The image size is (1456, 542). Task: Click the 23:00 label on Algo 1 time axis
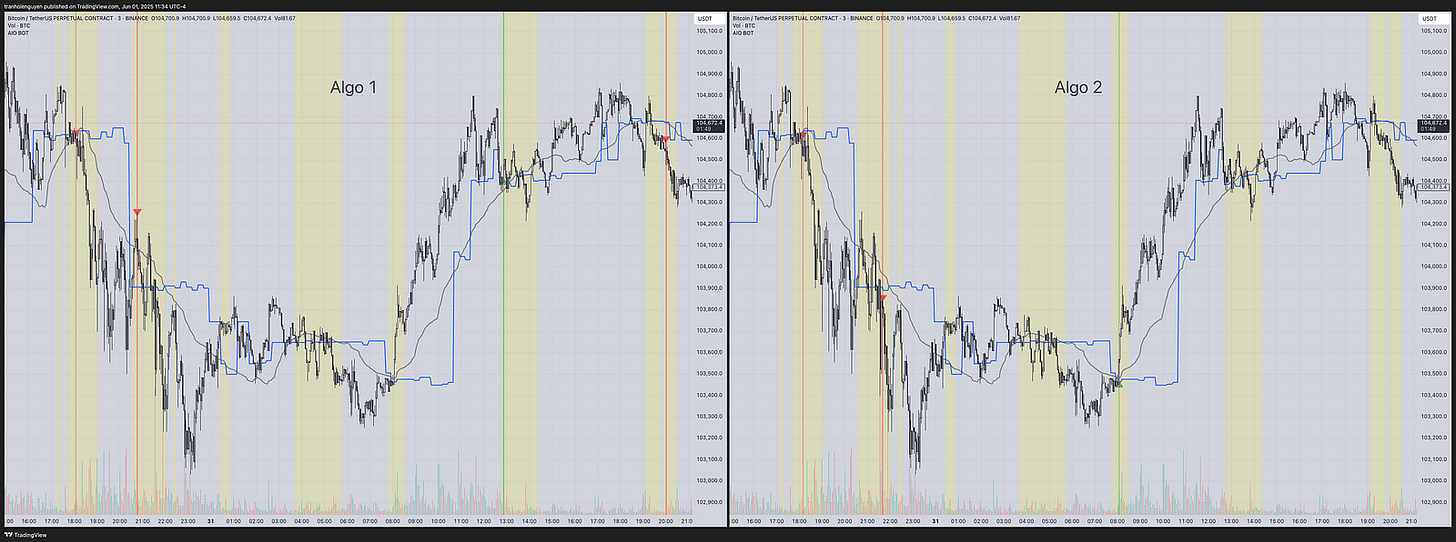(188, 521)
